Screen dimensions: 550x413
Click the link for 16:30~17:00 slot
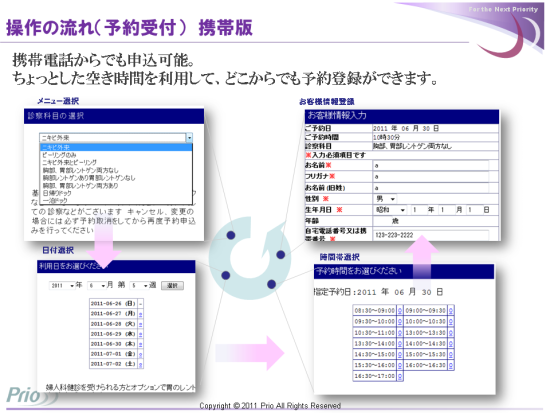click(400, 376)
